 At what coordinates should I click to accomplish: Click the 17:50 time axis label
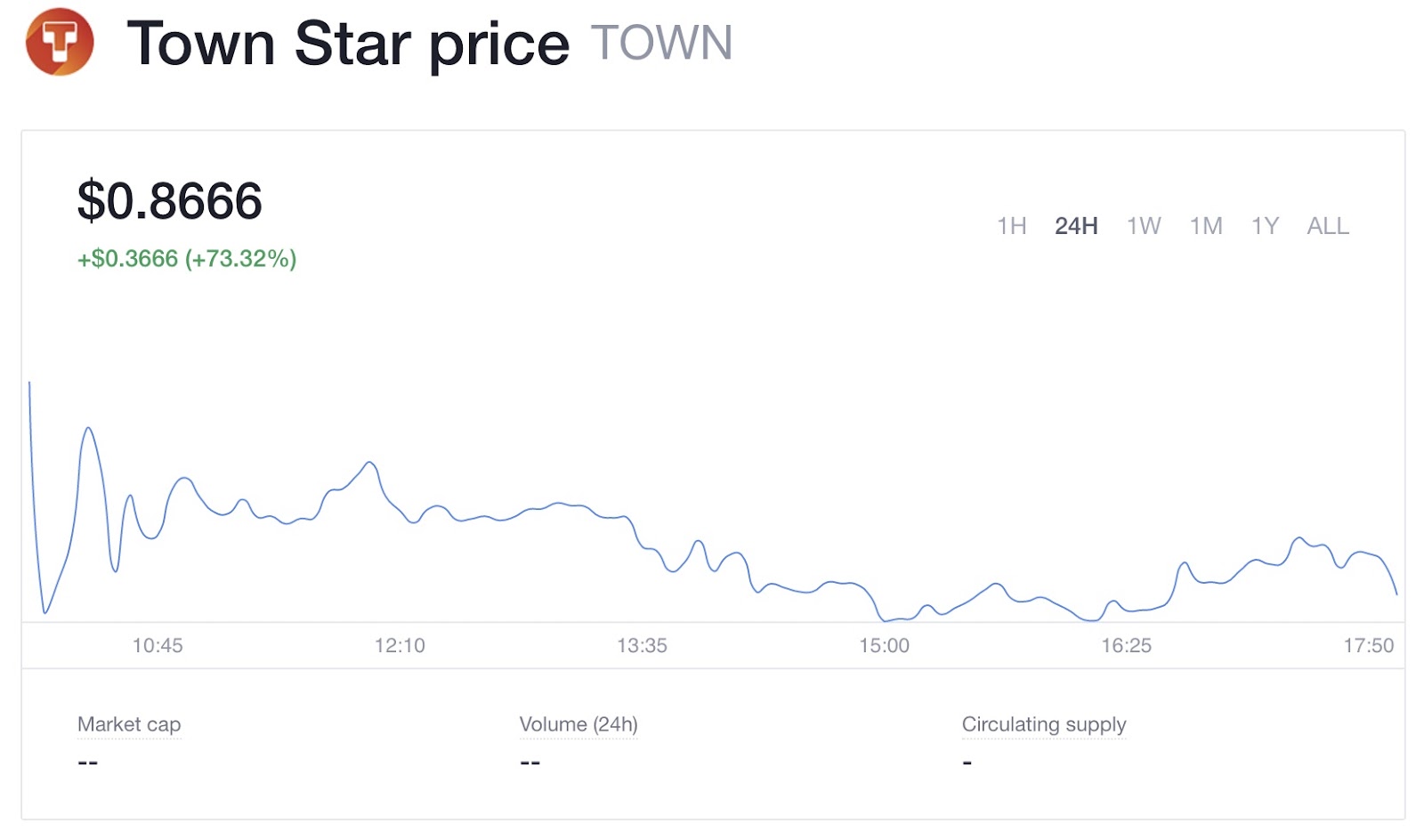click(x=1368, y=645)
